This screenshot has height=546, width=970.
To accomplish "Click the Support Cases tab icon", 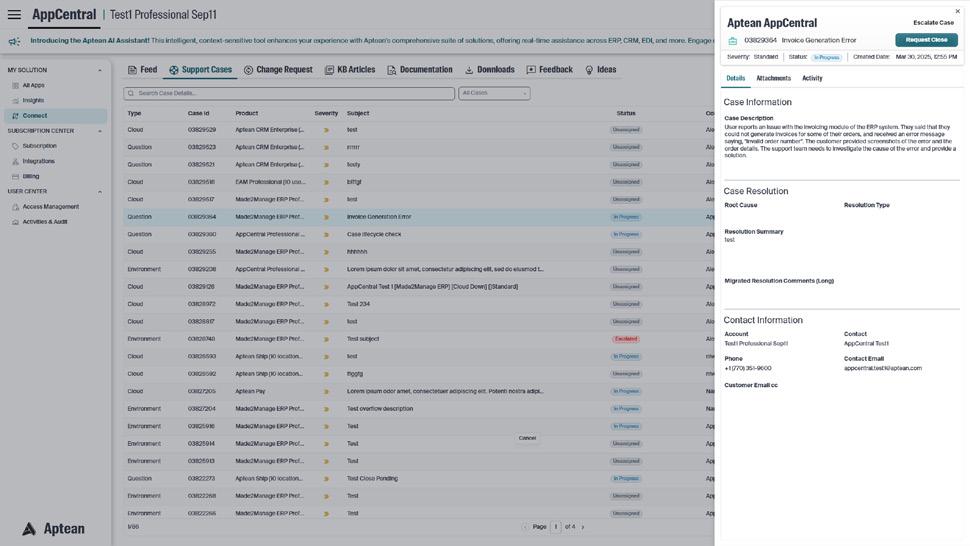I will click(174, 70).
